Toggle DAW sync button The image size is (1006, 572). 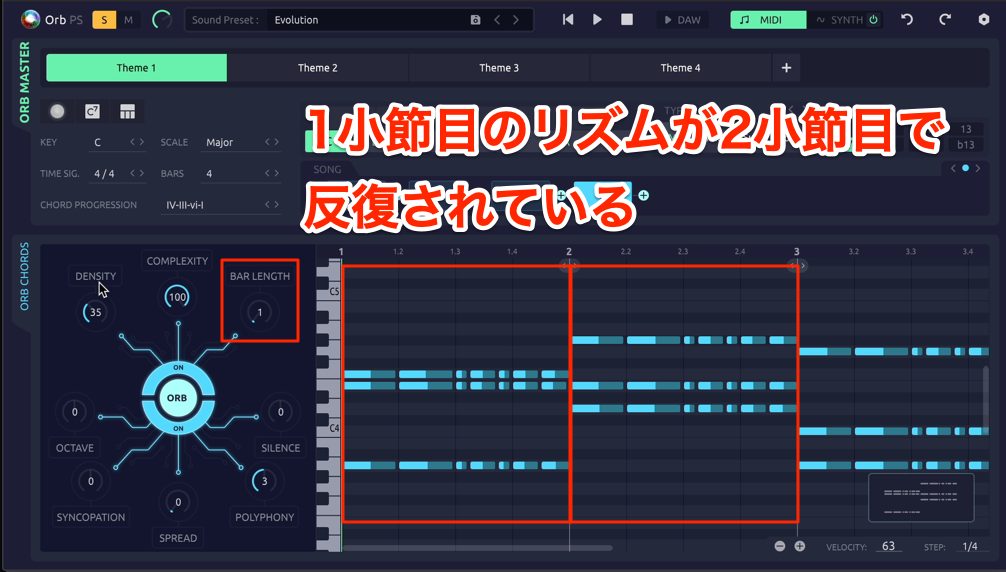[683, 20]
